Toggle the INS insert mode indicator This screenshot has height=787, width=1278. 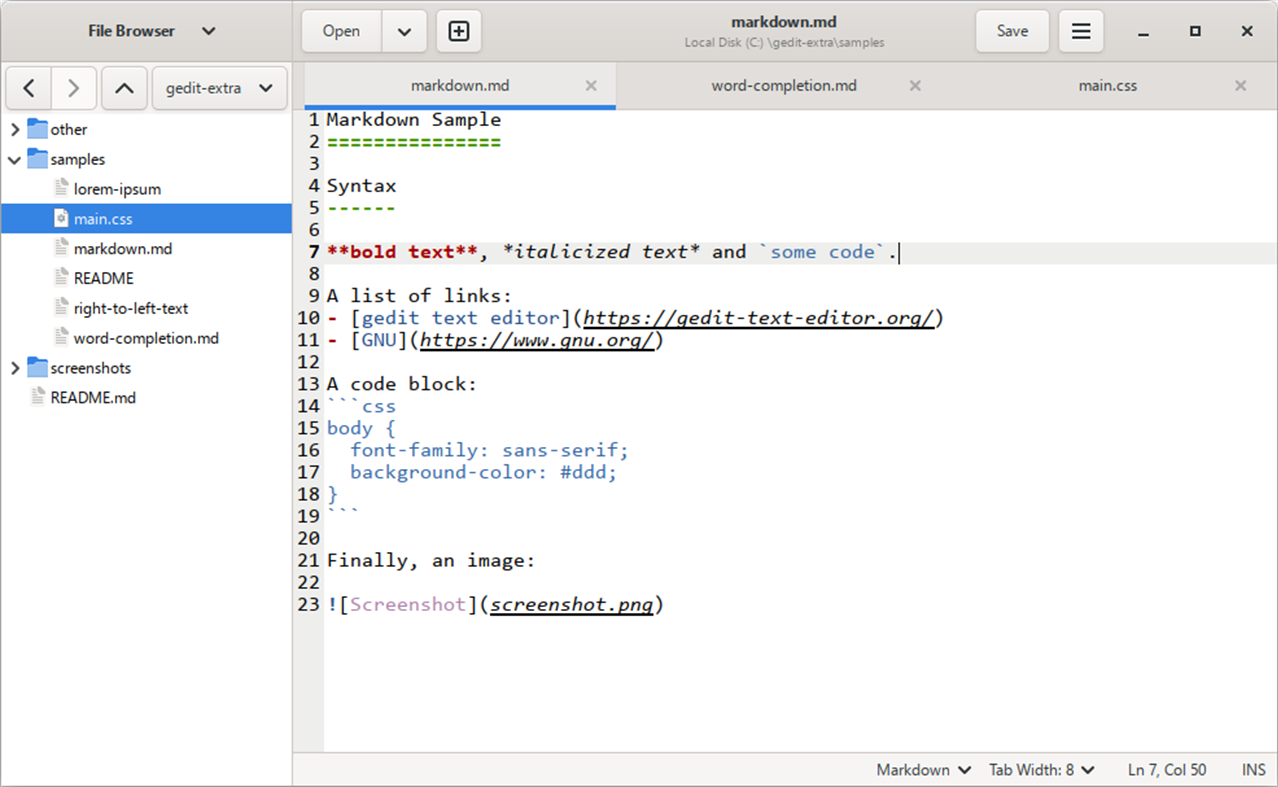click(x=1253, y=770)
